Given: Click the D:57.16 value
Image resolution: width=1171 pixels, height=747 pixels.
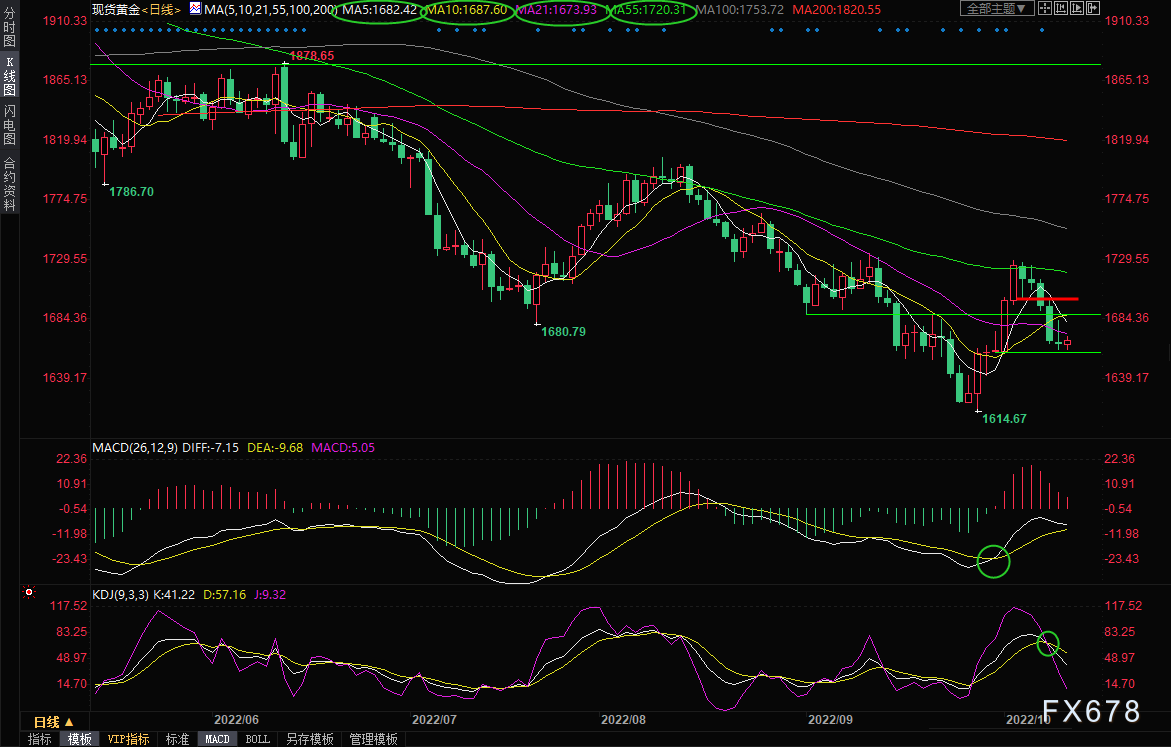Looking at the screenshot, I should pyautogui.click(x=225, y=595).
